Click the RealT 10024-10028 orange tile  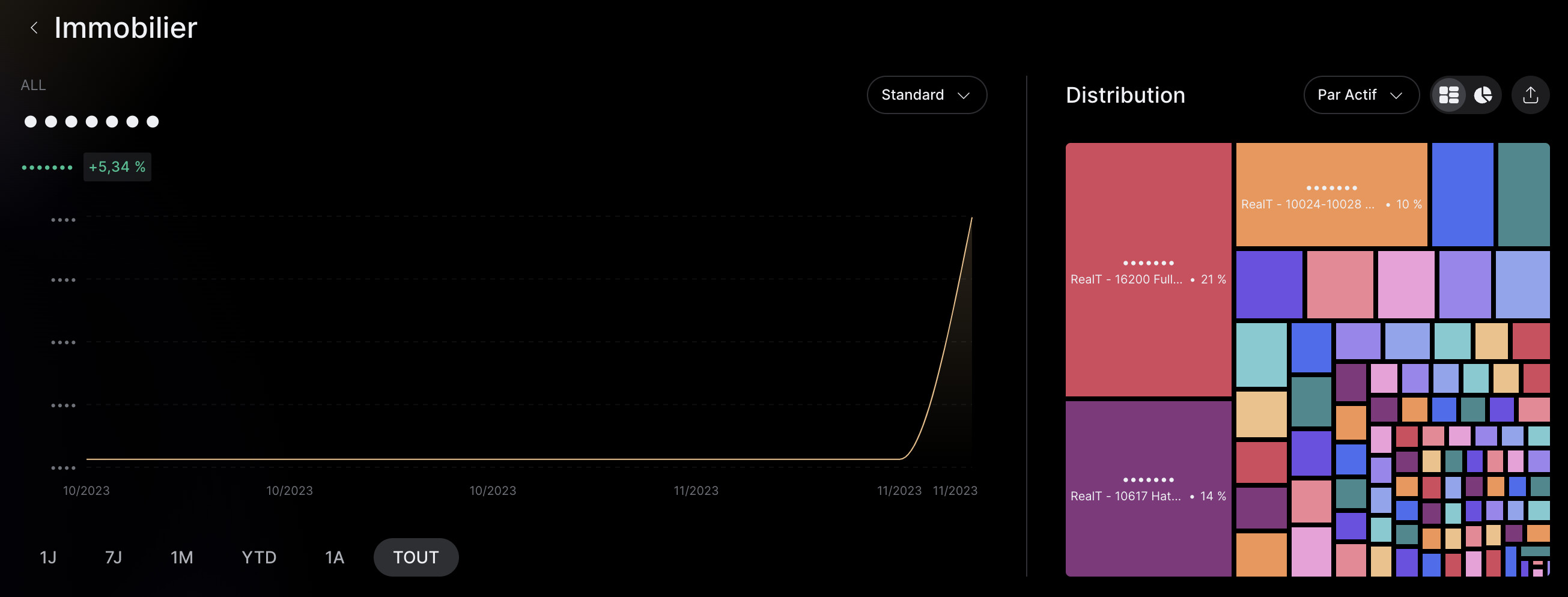click(1331, 195)
